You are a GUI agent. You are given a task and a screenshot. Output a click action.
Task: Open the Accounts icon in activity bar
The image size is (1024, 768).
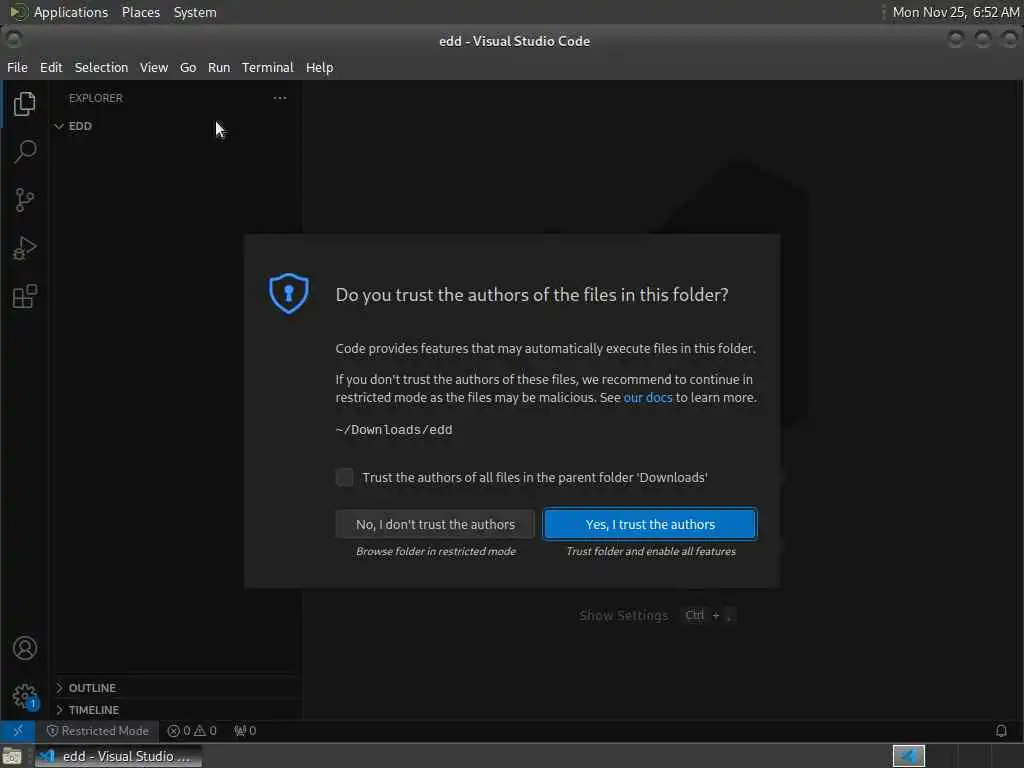point(25,648)
